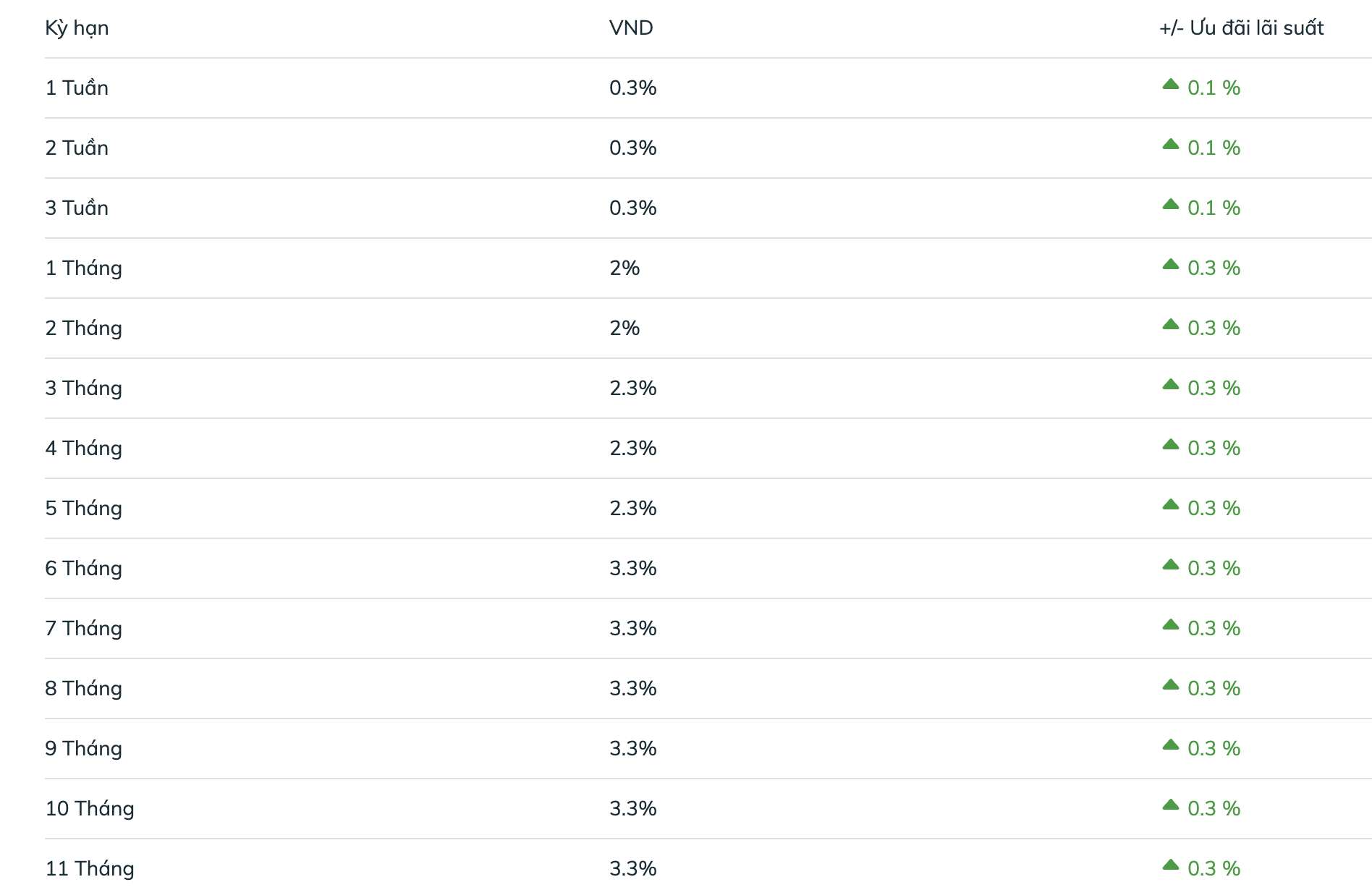Click the 2% rate for 2 Tháng

pyautogui.click(x=624, y=328)
